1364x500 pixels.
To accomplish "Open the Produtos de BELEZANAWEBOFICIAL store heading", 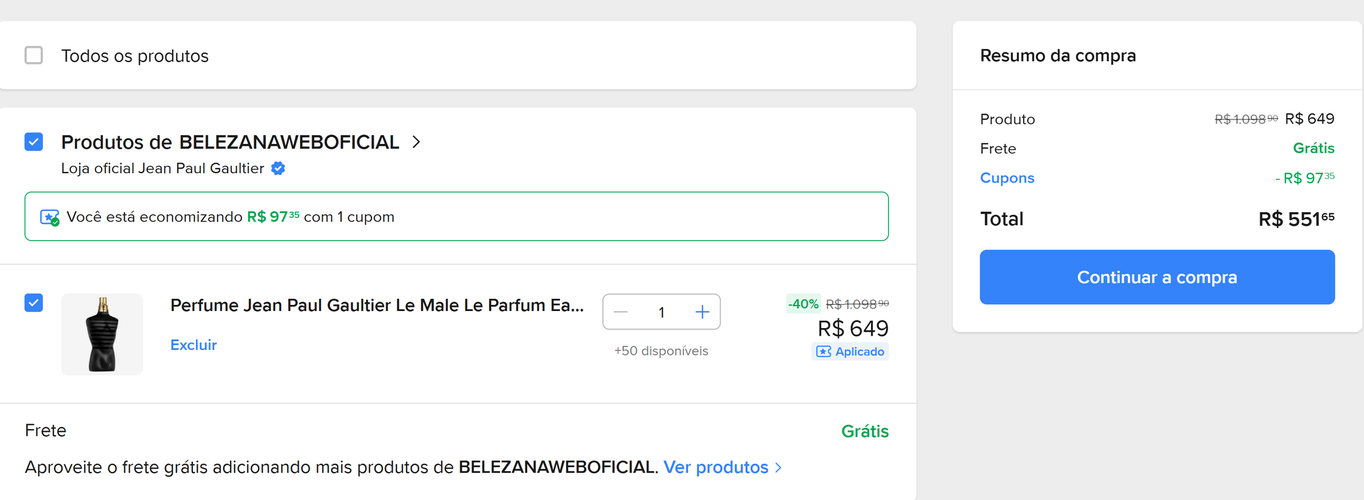I will (x=230, y=142).
